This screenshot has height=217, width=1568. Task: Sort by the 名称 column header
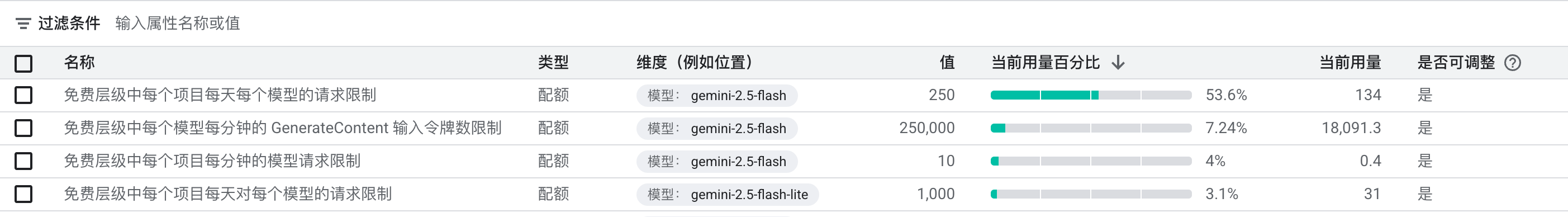79,62
